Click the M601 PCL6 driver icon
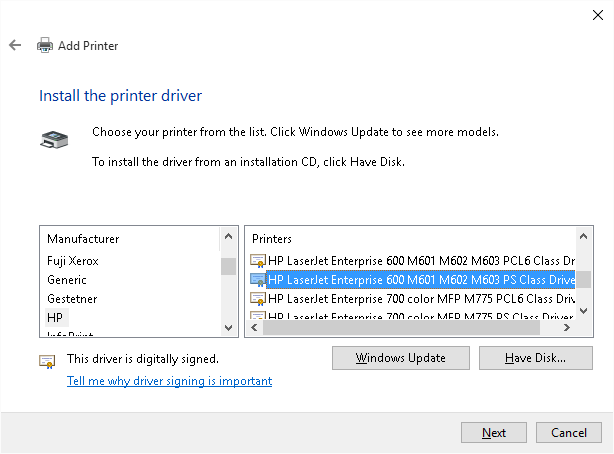The width and height of the screenshot is (614, 454). (258, 261)
